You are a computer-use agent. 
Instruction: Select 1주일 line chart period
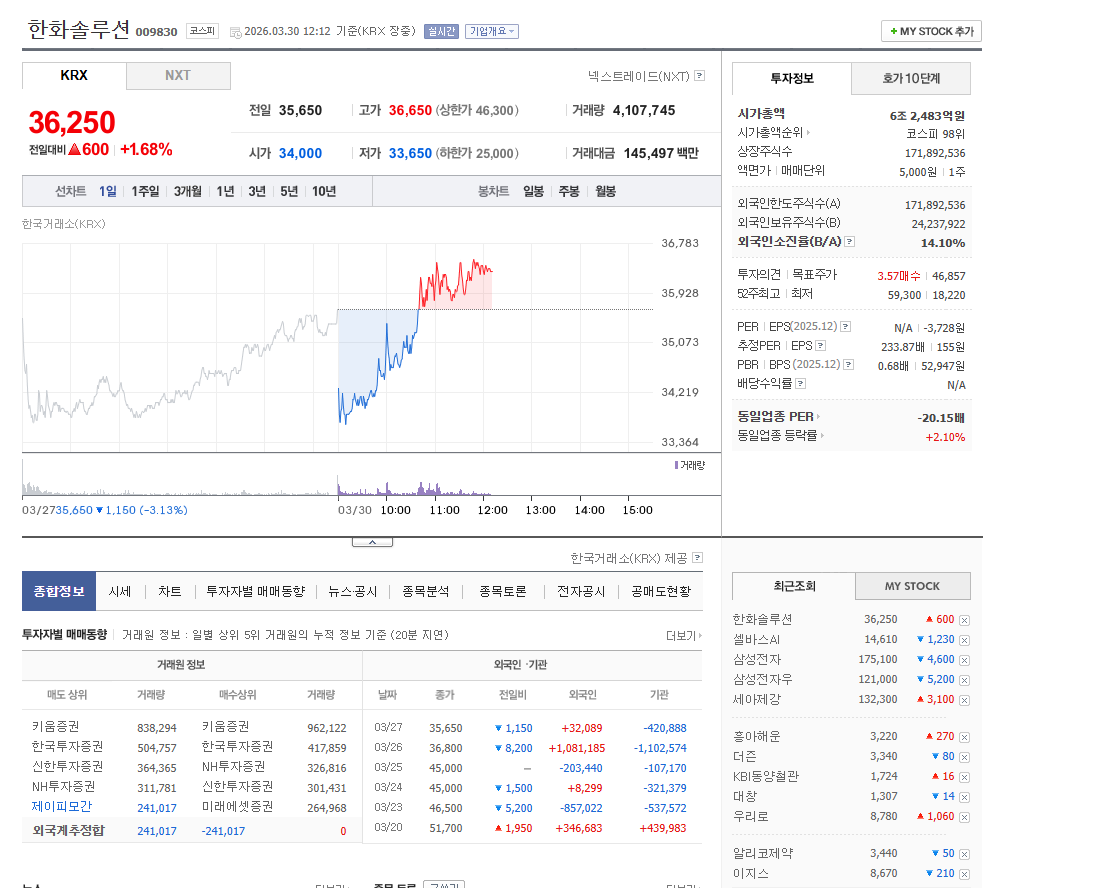[145, 191]
